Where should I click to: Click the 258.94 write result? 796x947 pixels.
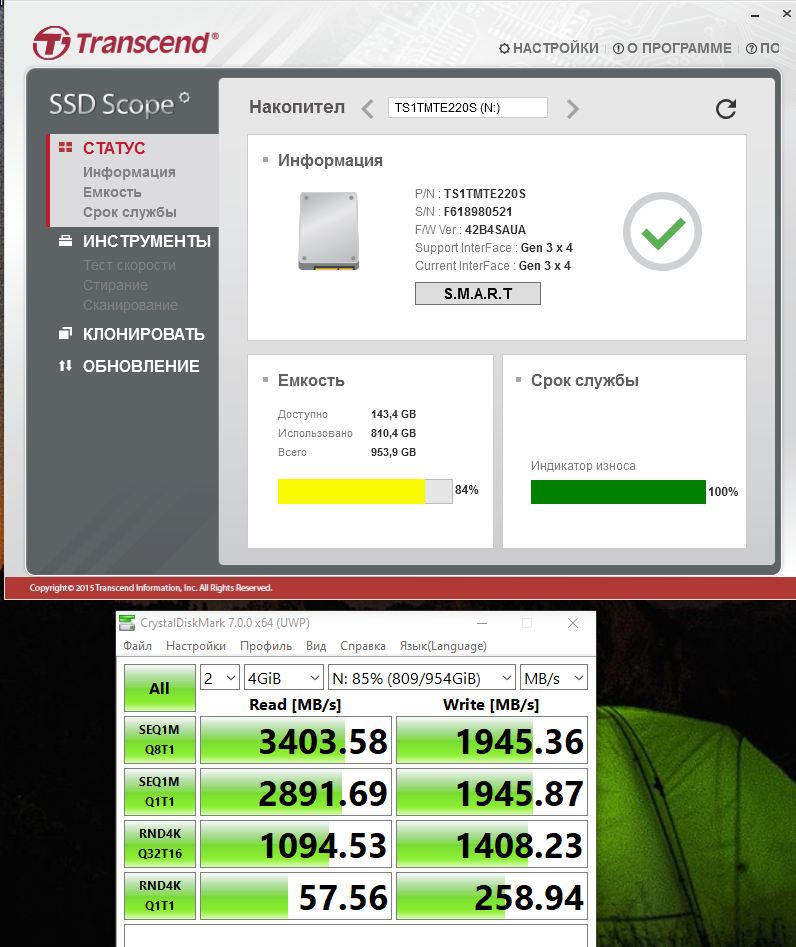point(492,896)
